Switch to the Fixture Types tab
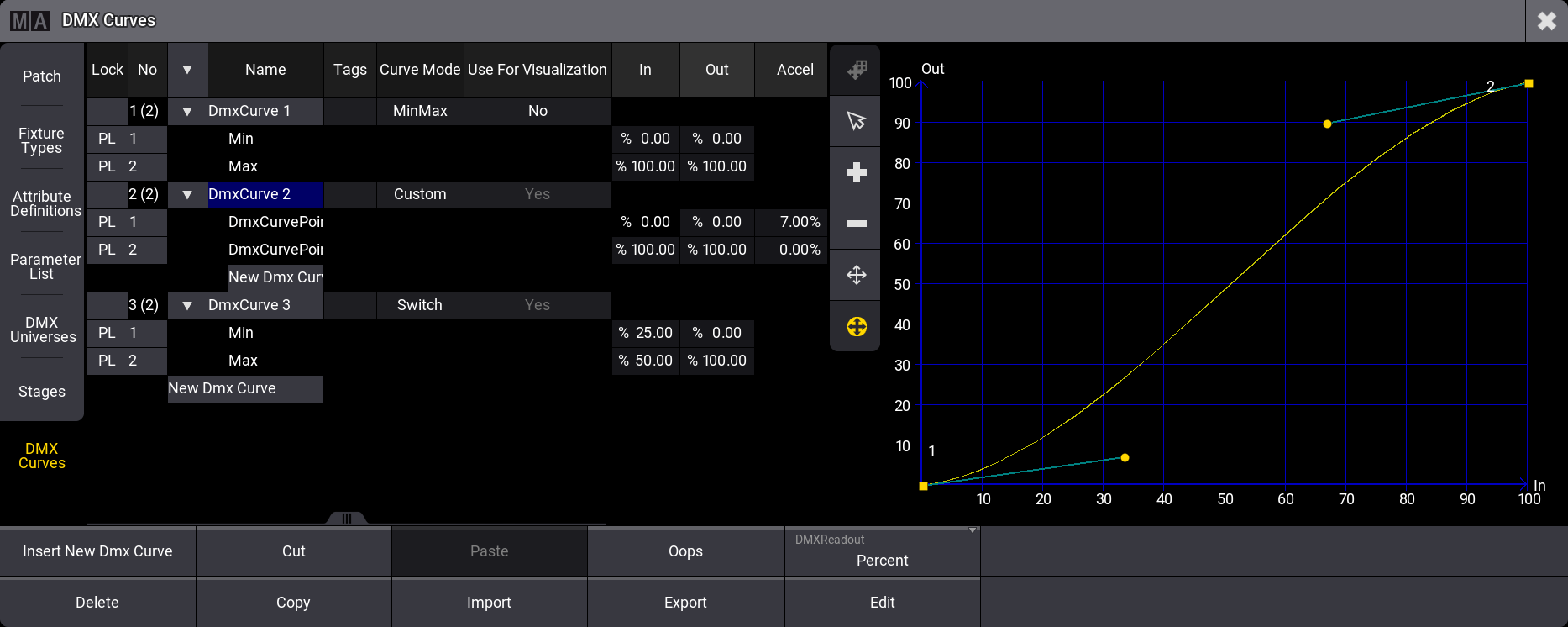Image resolution: width=1568 pixels, height=627 pixels. [x=42, y=140]
